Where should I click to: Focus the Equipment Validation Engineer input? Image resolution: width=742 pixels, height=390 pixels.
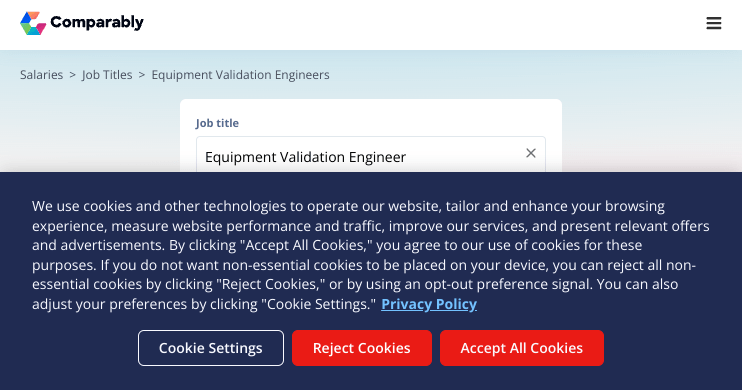[x=364, y=155]
